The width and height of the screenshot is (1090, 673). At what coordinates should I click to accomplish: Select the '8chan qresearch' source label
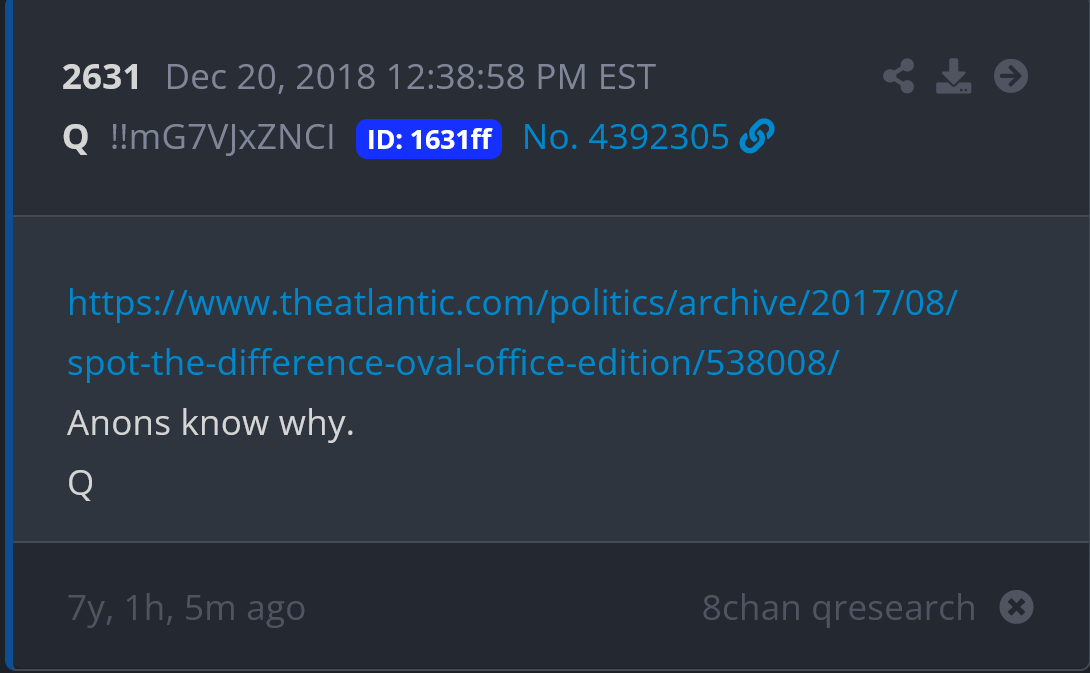tap(839, 608)
